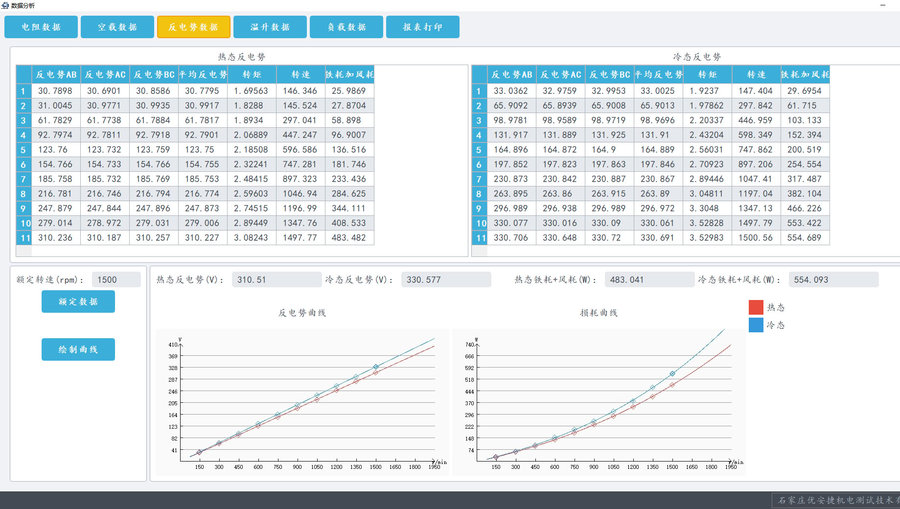Click the red 热态 legend swatch
This screenshot has width=900, height=509.
[x=756, y=307]
